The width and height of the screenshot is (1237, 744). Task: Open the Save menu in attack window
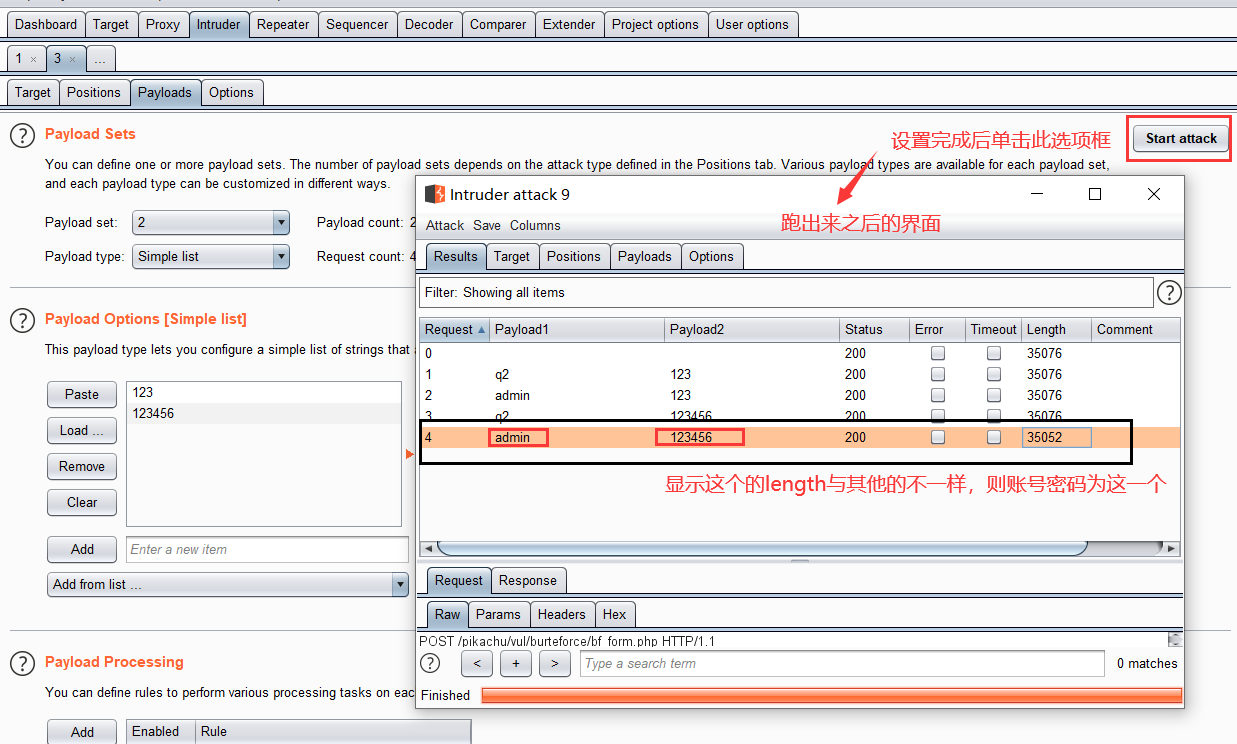coord(487,225)
